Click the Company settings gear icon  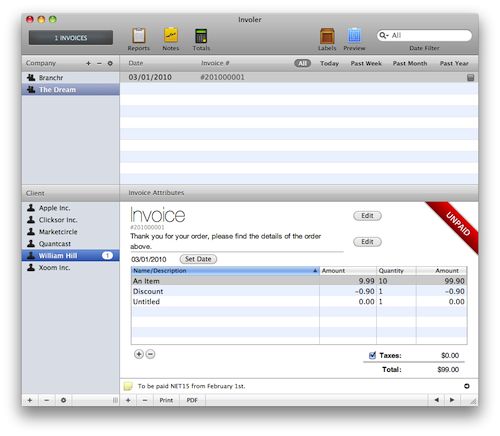pyautogui.click(x=110, y=63)
